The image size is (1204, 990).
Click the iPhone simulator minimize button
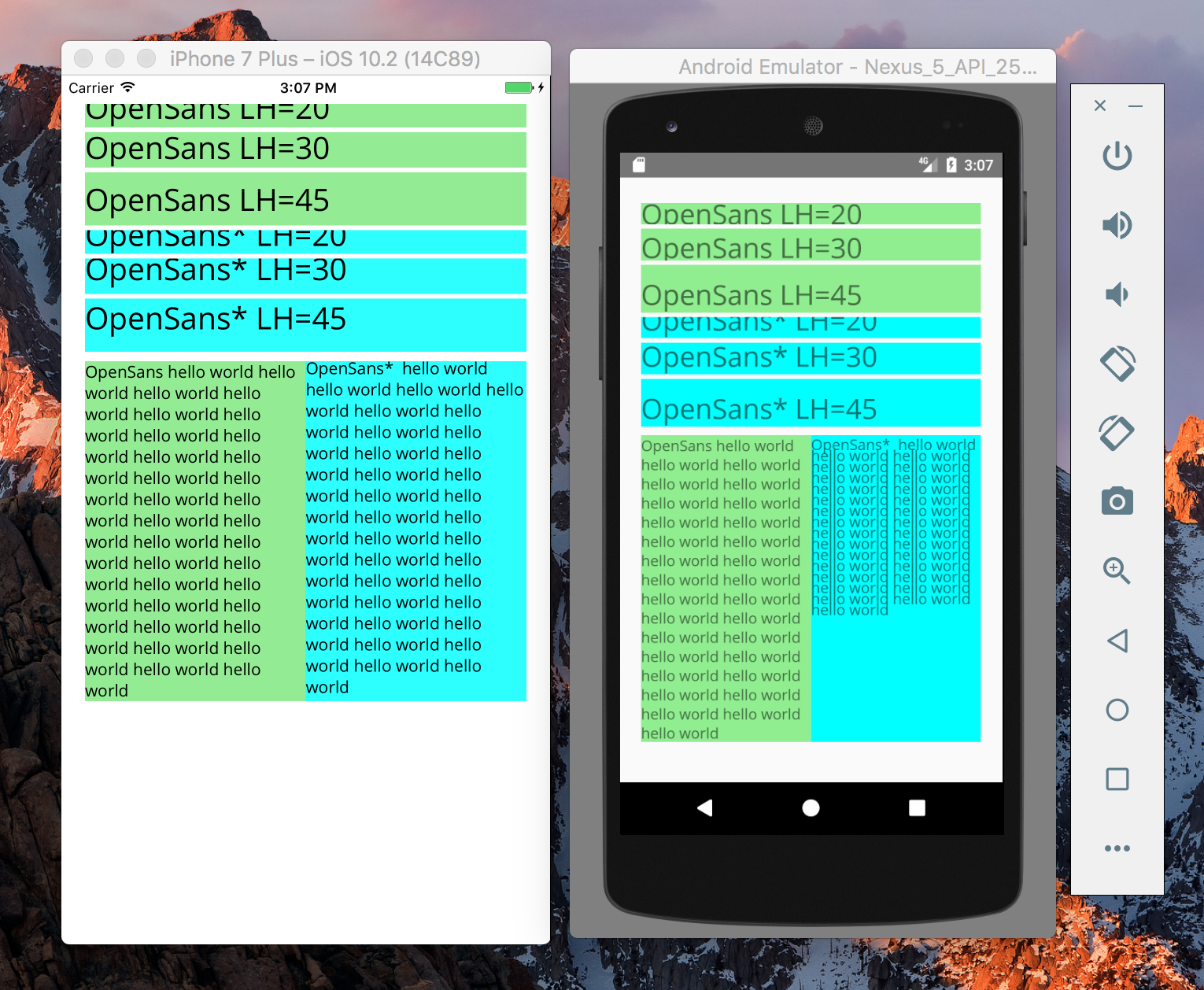coord(115,58)
